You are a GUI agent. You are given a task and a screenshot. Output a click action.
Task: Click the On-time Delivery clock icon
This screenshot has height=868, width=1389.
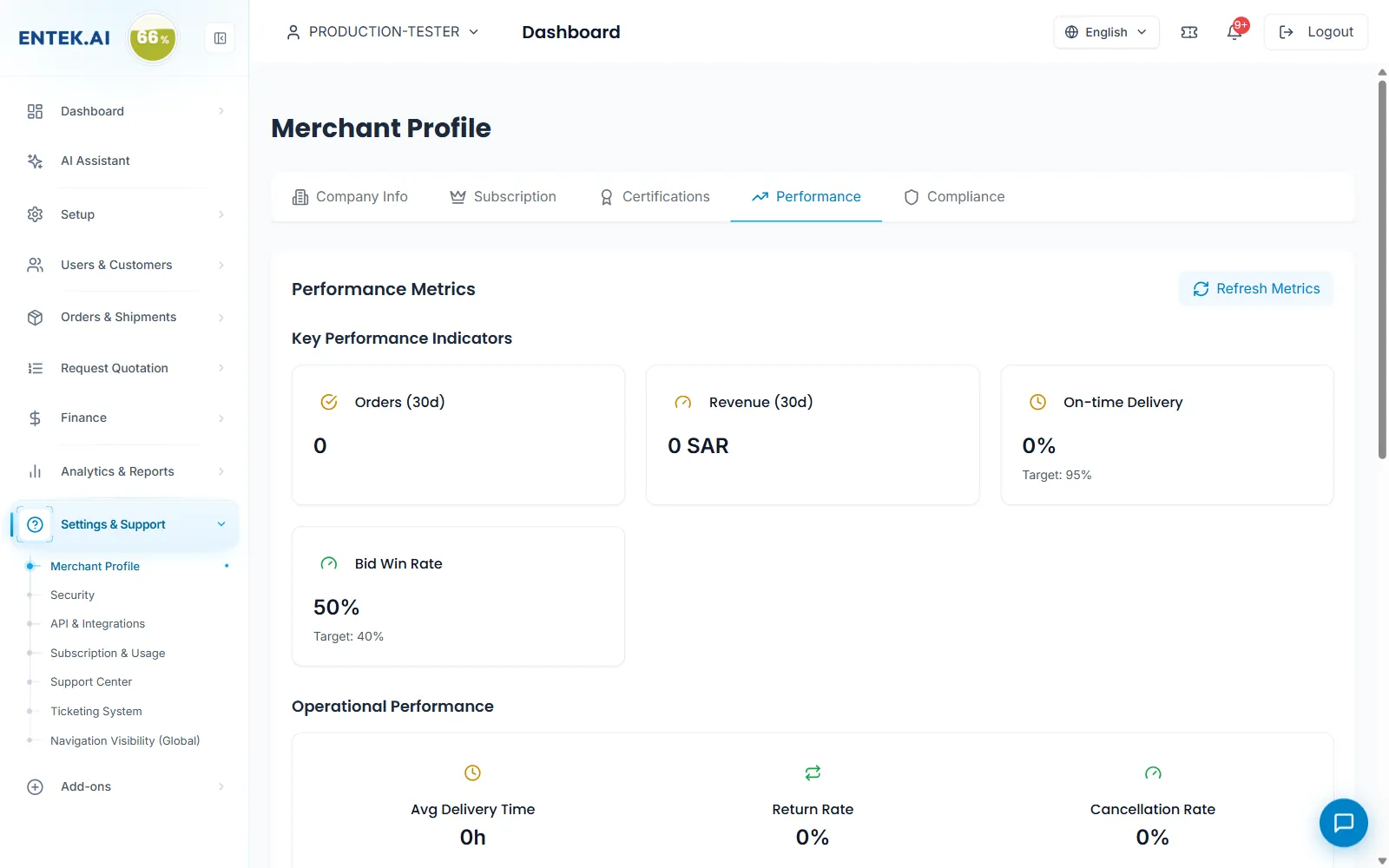1037,402
